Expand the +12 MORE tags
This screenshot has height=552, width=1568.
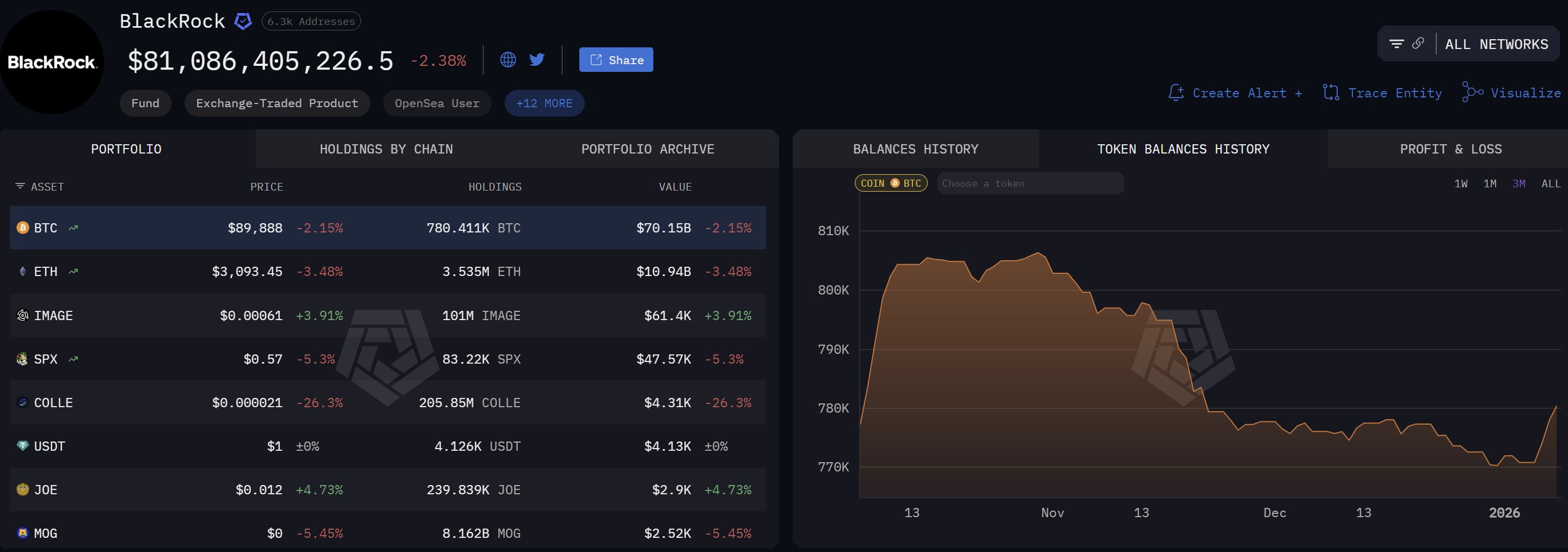click(543, 103)
